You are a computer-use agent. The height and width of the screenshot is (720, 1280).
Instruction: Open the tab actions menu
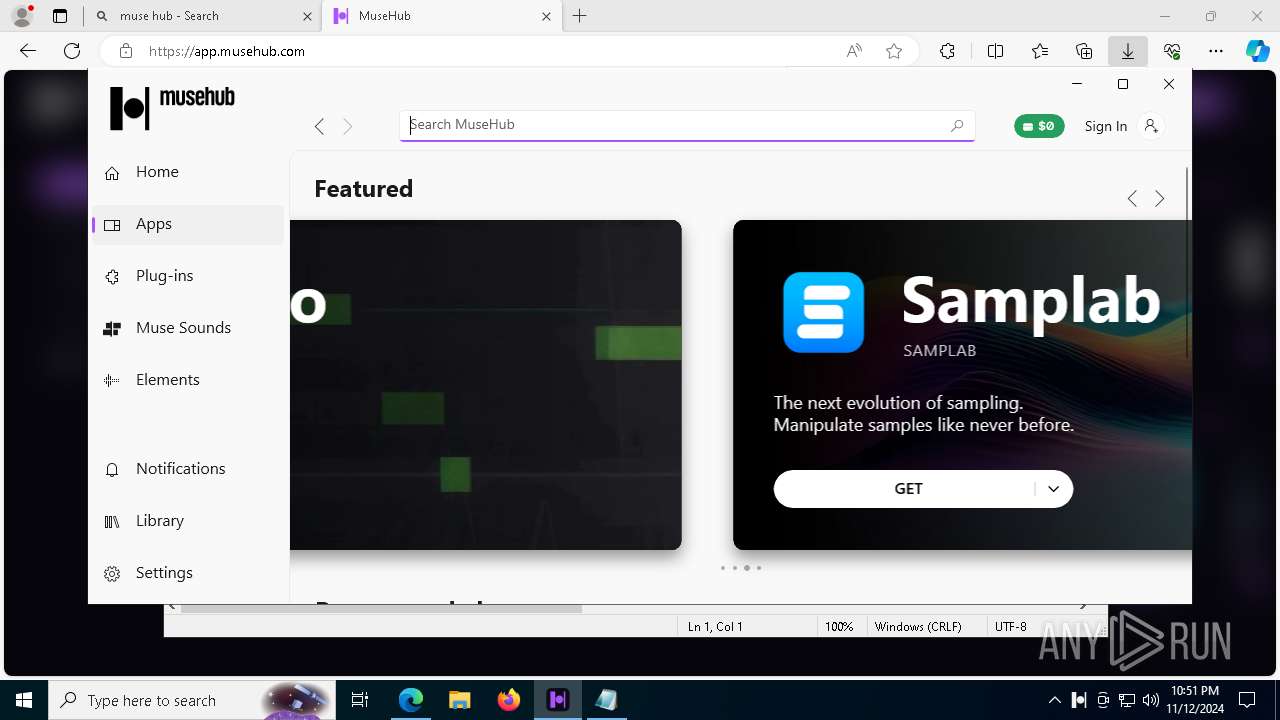click(60, 16)
